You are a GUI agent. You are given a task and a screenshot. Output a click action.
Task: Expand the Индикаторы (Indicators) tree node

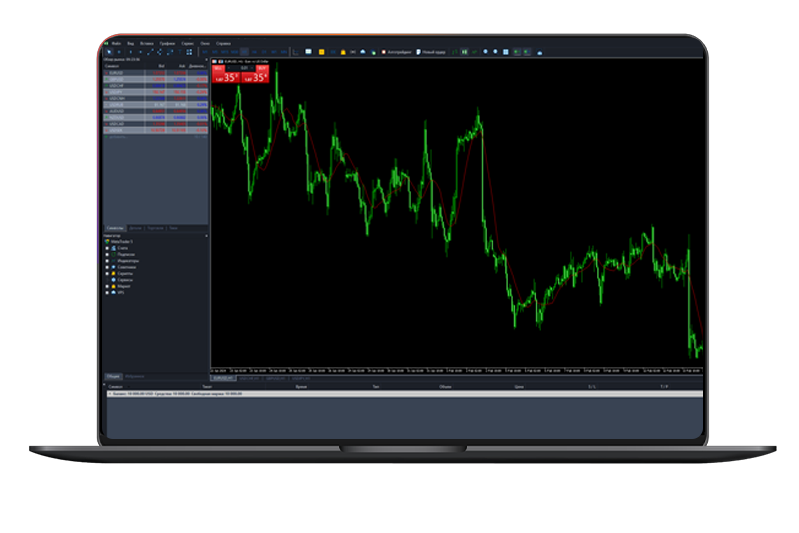coord(107,261)
